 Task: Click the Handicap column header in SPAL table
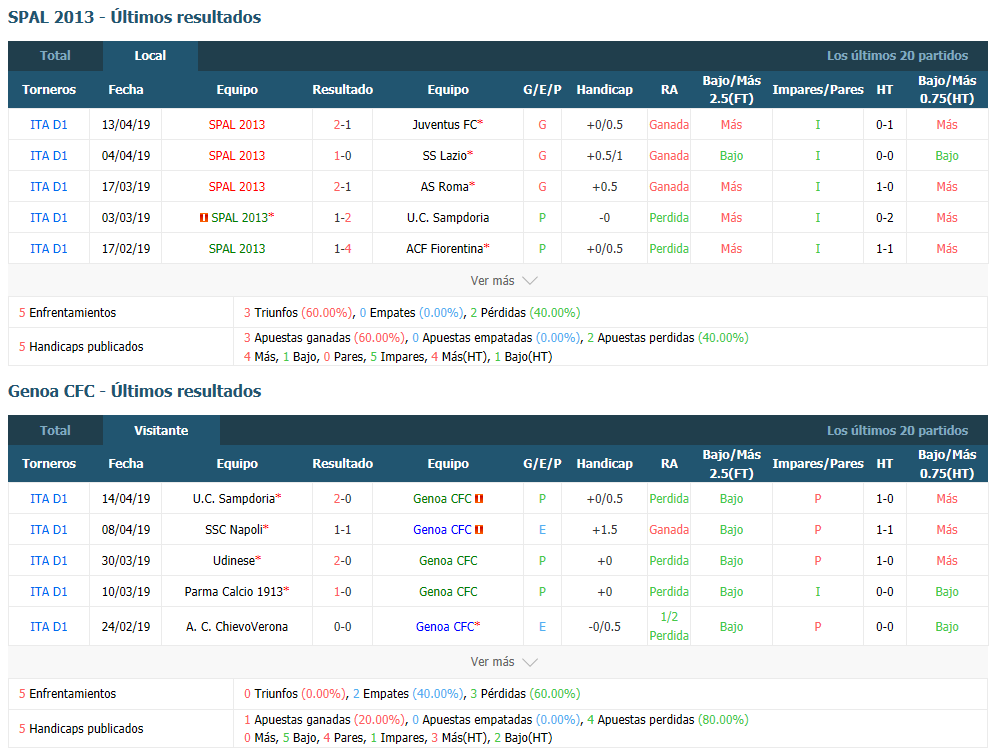pyautogui.click(x=605, y=89)
